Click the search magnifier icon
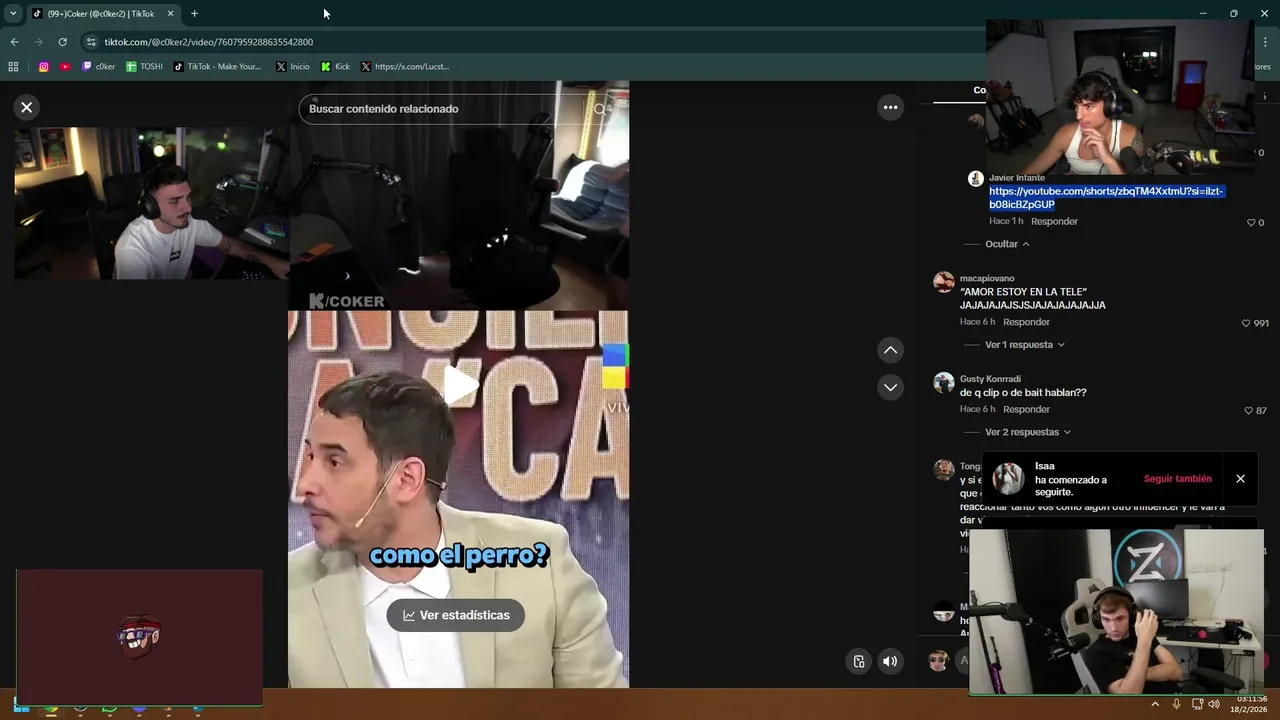1280x720 pixels. pos(600,109)
